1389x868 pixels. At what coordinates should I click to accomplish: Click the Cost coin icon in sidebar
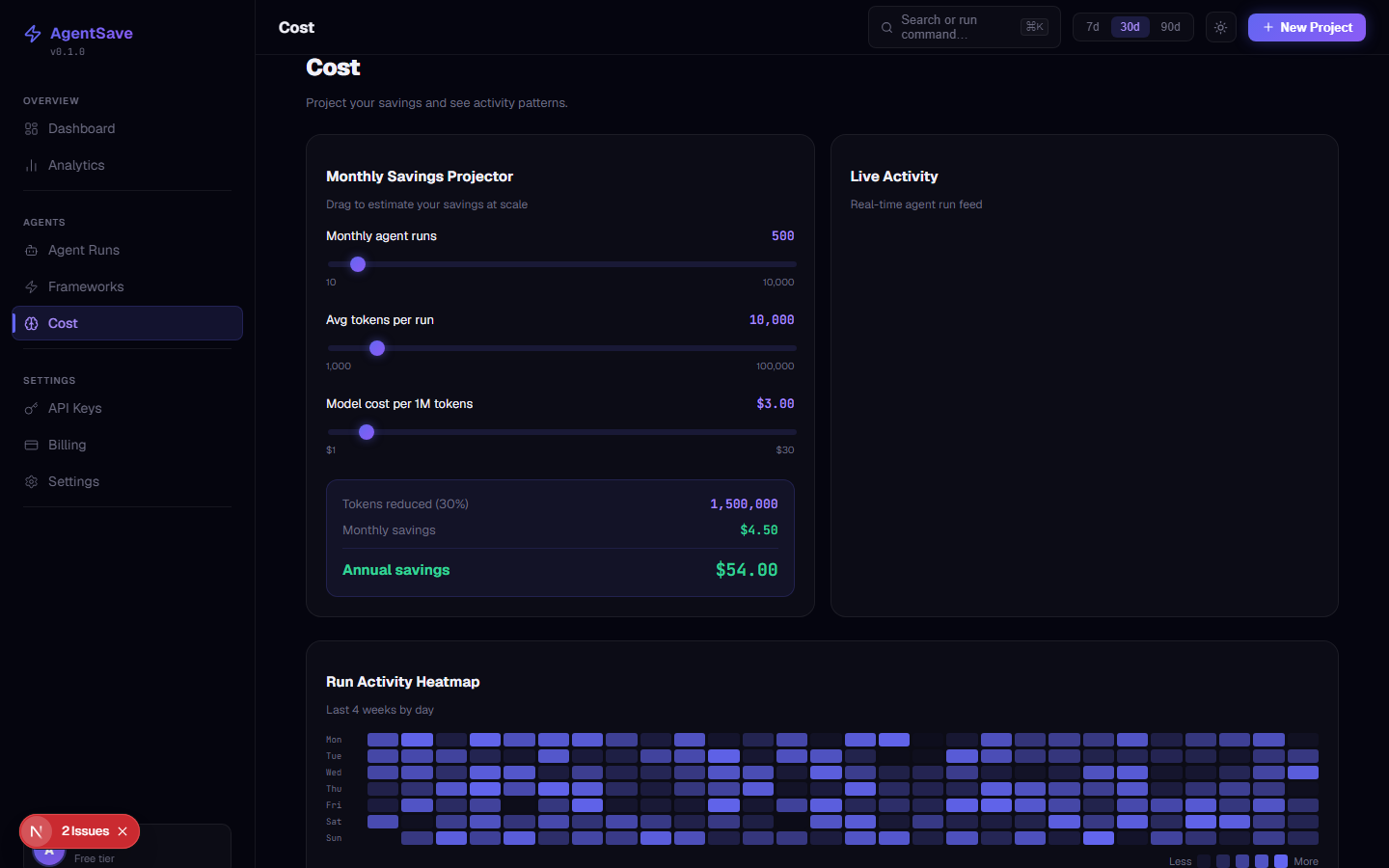(31, 324)
